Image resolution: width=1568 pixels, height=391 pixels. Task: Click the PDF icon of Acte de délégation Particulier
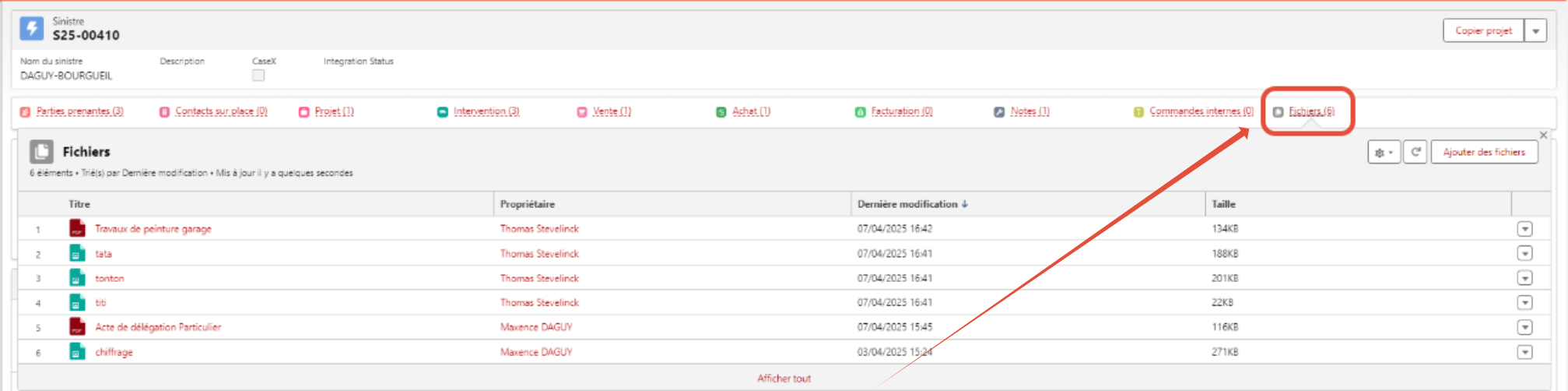pyautogui.click(x=77, y=326)
